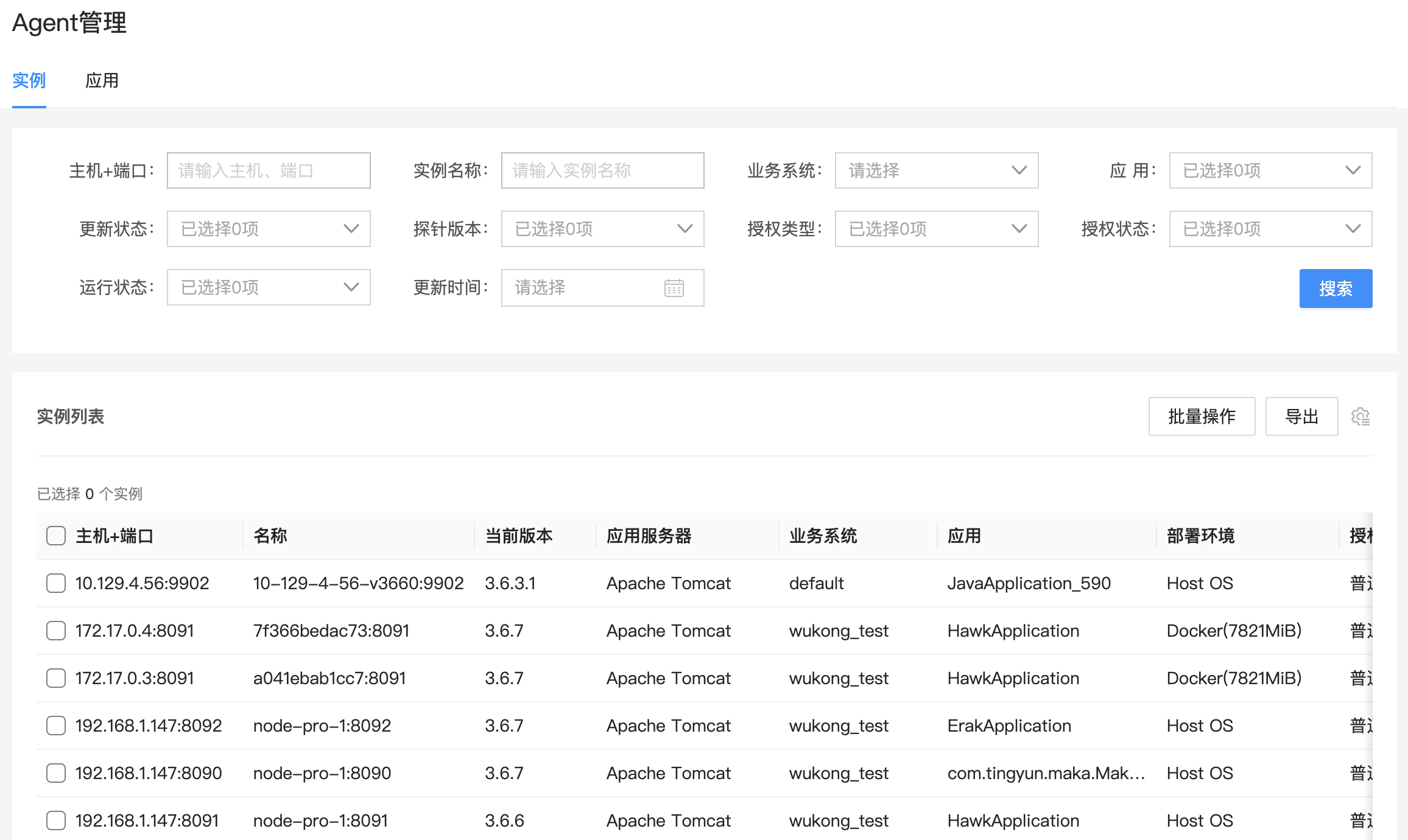
Task: Open the 授权类型 dropdown
Action: click(x=937, y=229)
